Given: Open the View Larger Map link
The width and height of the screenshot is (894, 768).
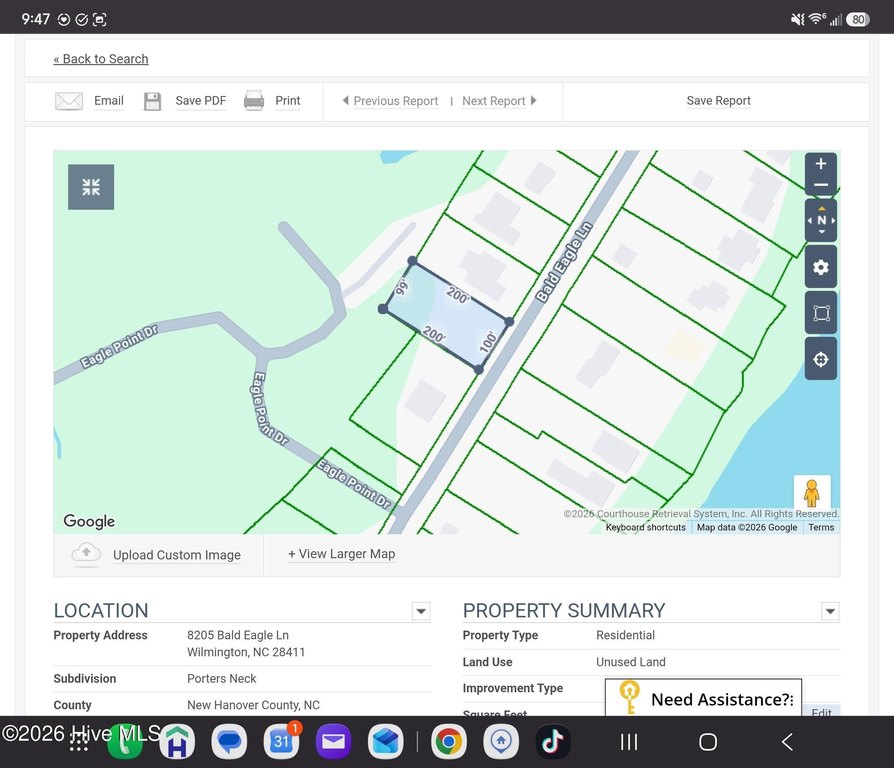Looking at the screenshot, I should pyautogui.click(x=342, y=554).
